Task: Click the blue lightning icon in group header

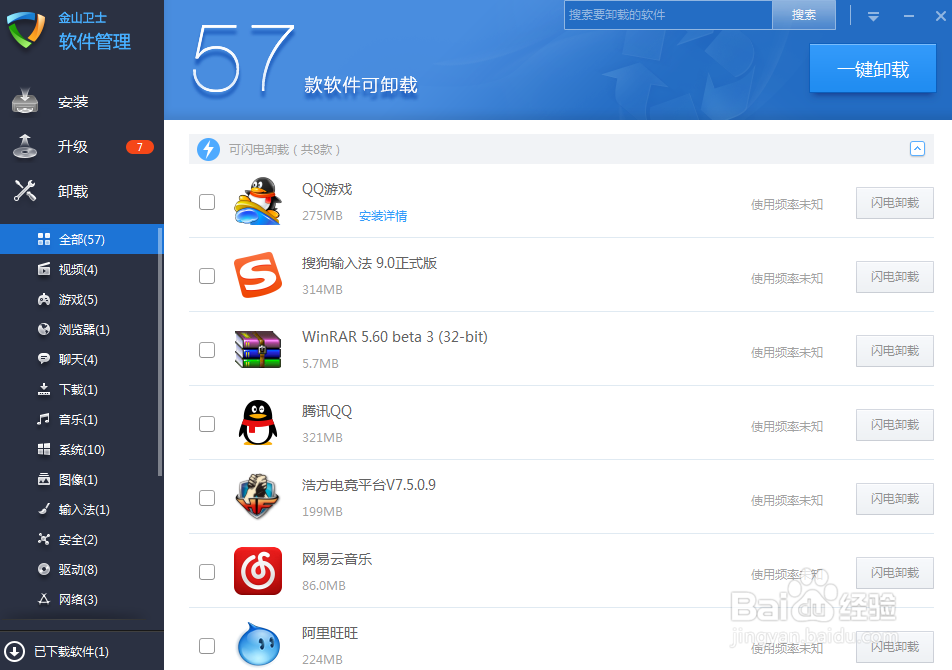Action: click(x=208, y=149)
